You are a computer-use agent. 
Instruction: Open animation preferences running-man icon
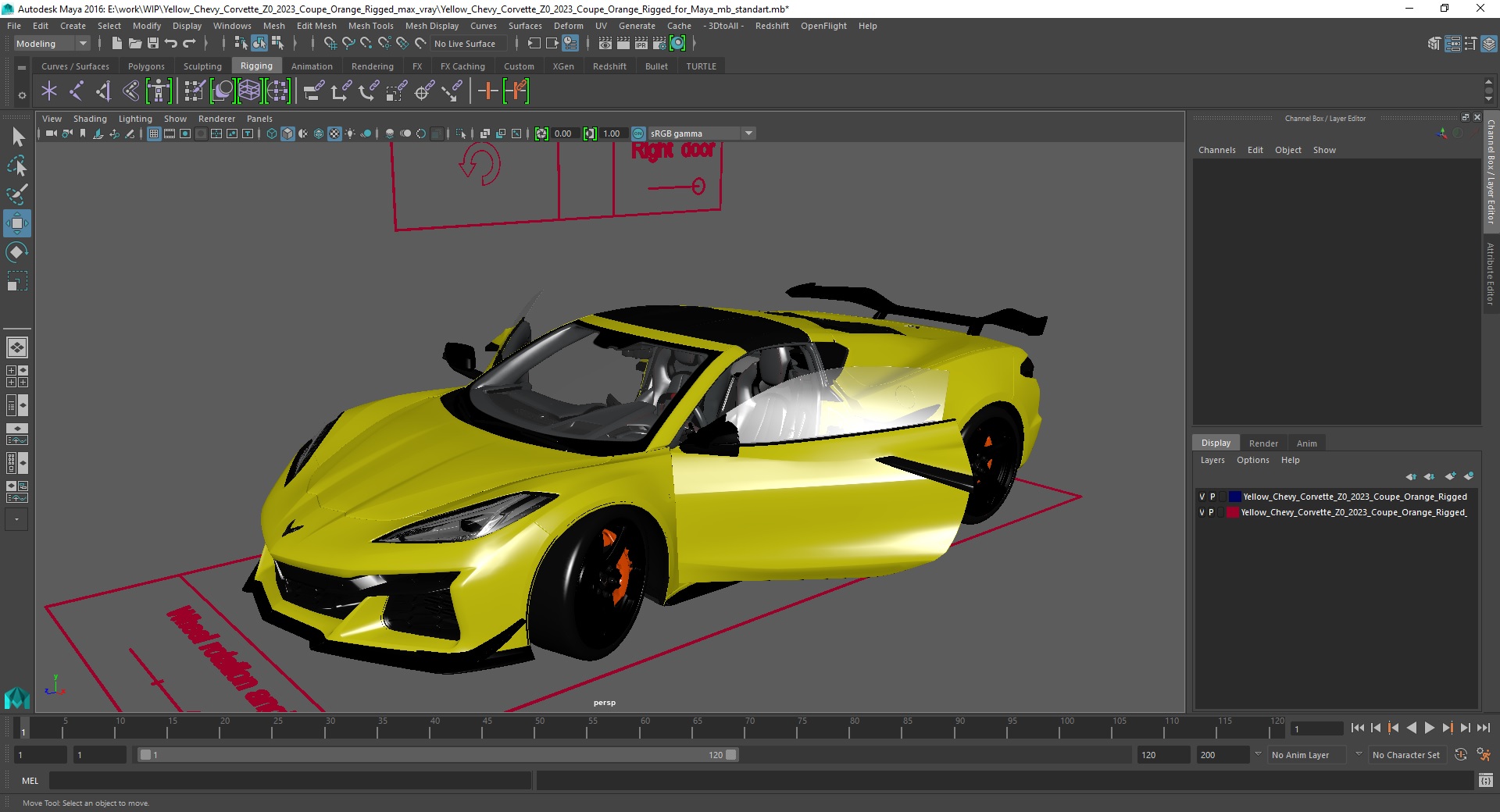1484,755
